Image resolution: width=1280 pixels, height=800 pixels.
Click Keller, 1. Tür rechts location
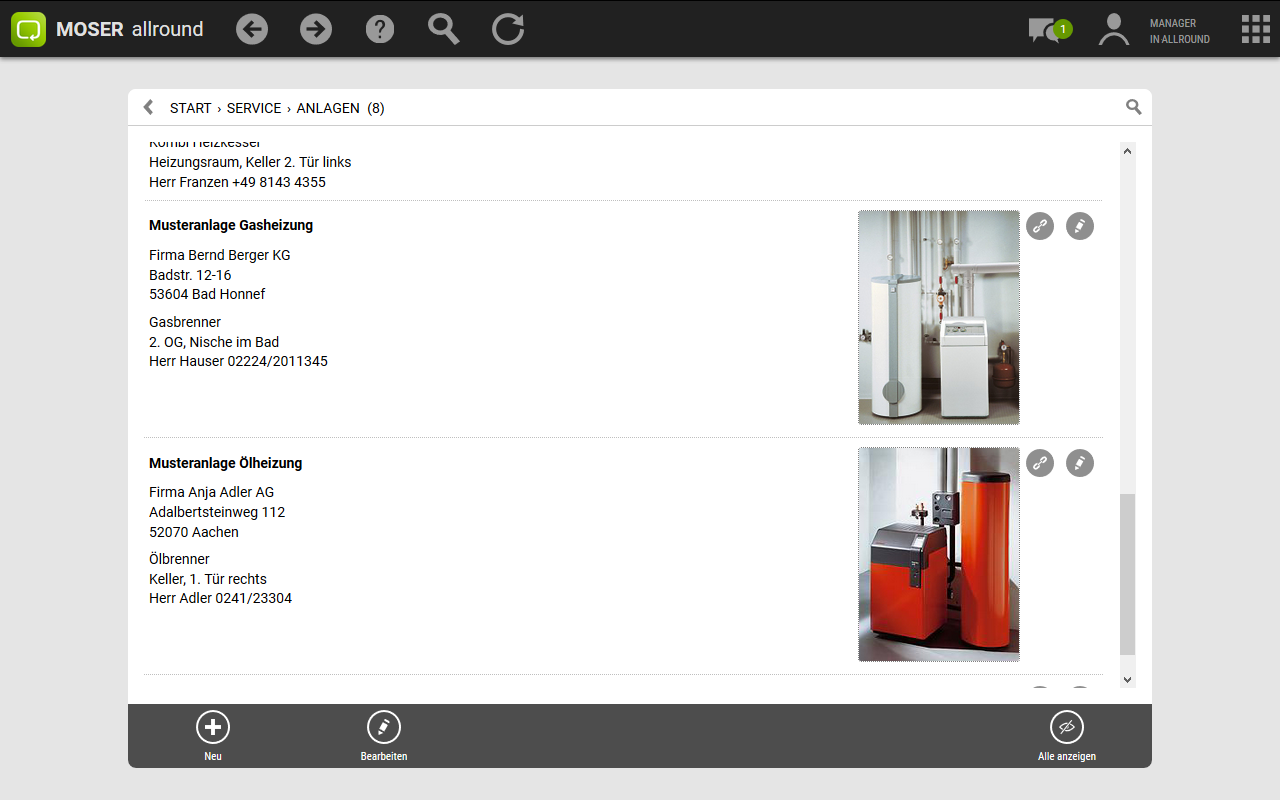point(208,579)
